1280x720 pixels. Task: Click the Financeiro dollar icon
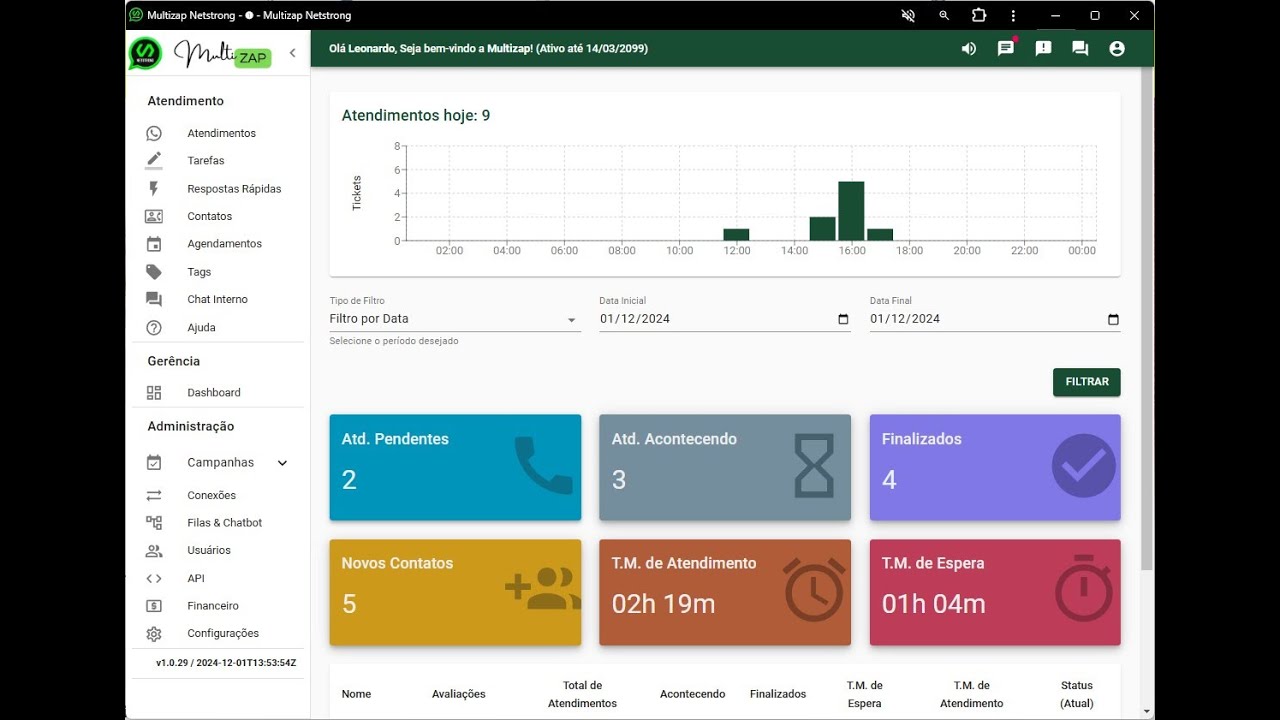pyautogui.click(x=153, y=606)
